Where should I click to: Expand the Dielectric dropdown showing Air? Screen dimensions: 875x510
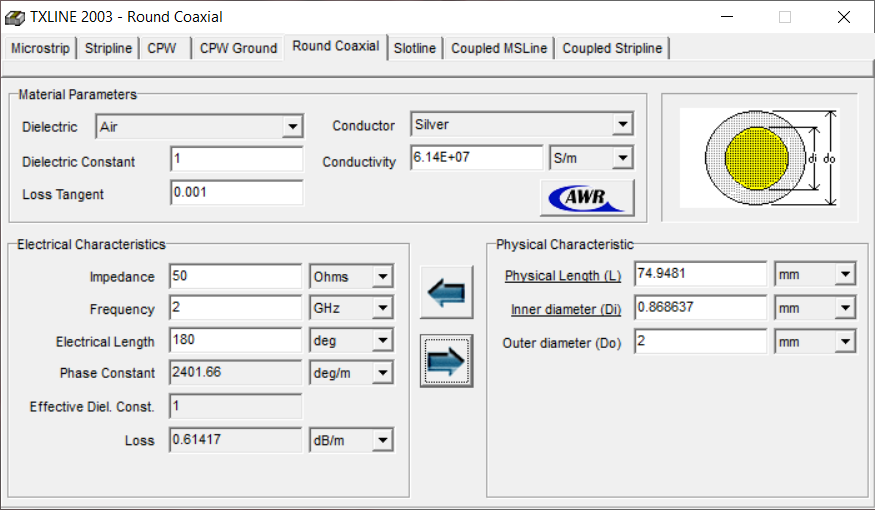[292, 127]
